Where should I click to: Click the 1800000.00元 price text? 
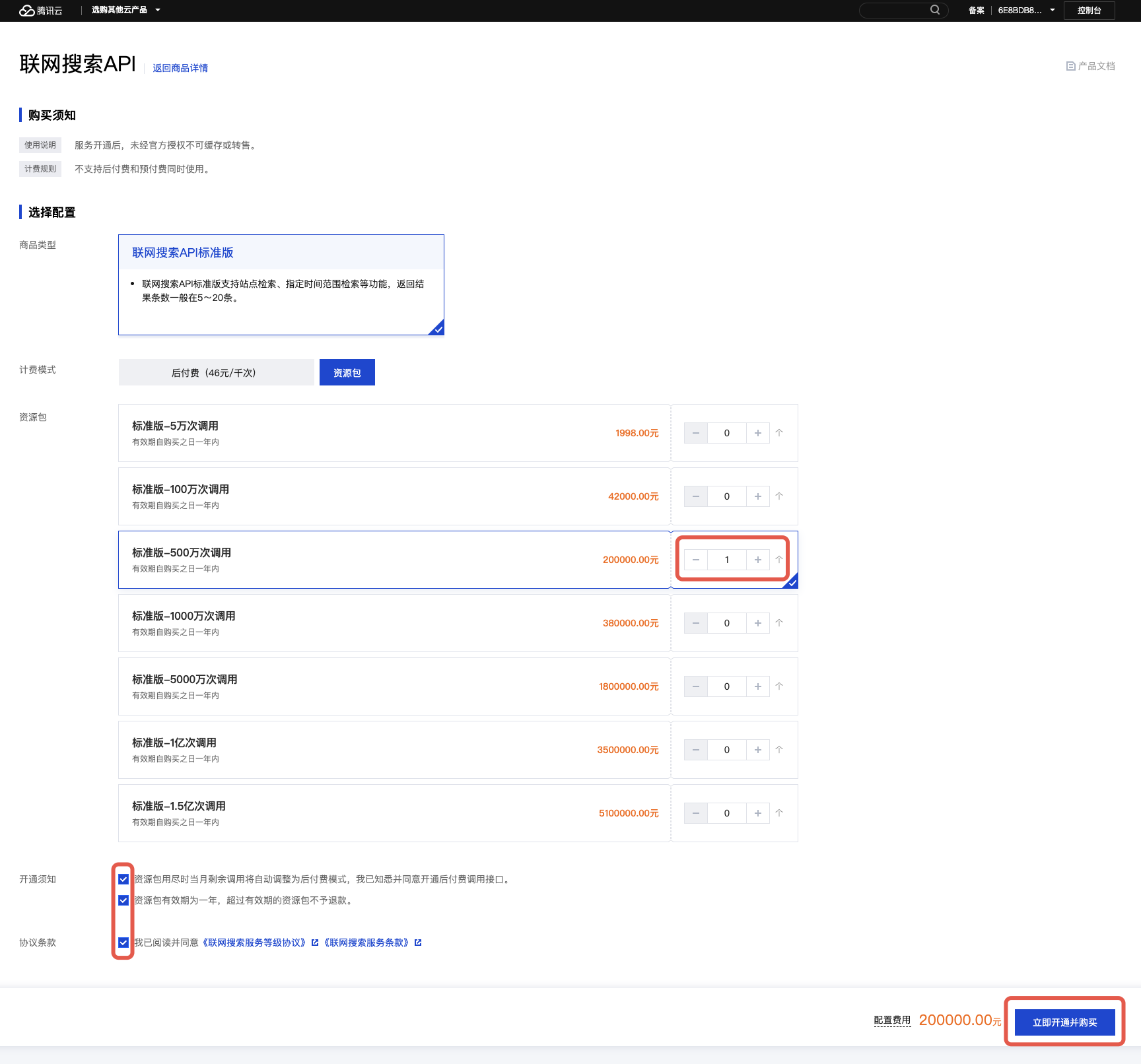(x=629, y=686)
